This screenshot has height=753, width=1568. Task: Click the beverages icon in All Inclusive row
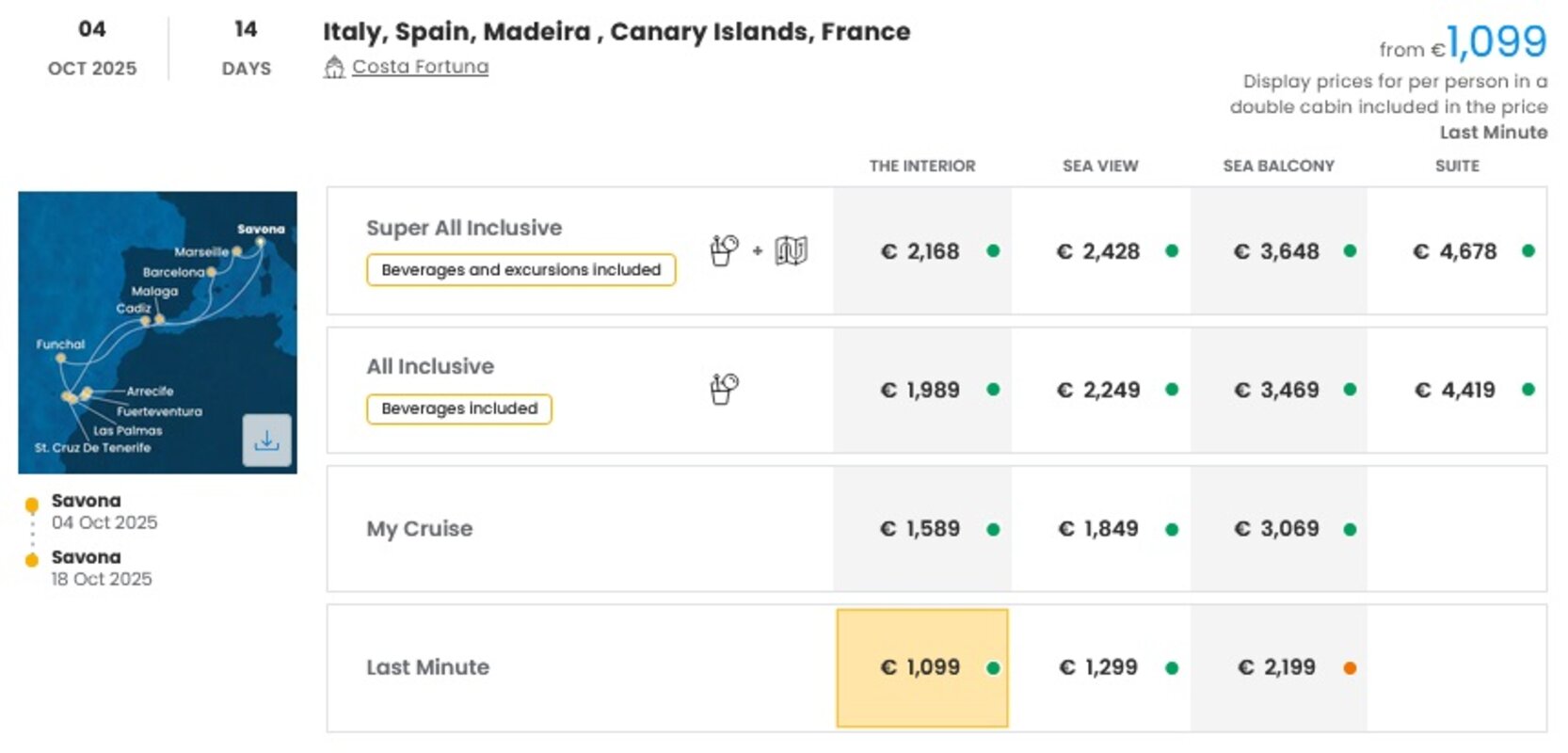(724, 389)
